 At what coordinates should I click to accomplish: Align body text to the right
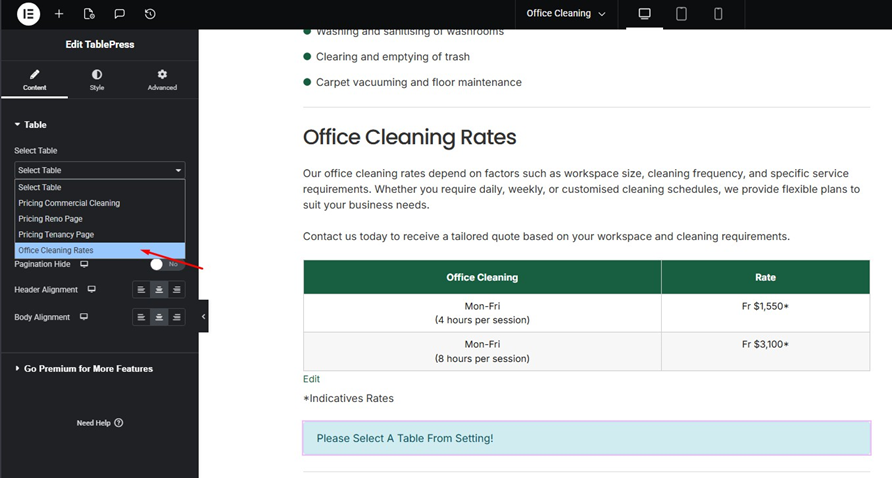[x=177, y=318]
